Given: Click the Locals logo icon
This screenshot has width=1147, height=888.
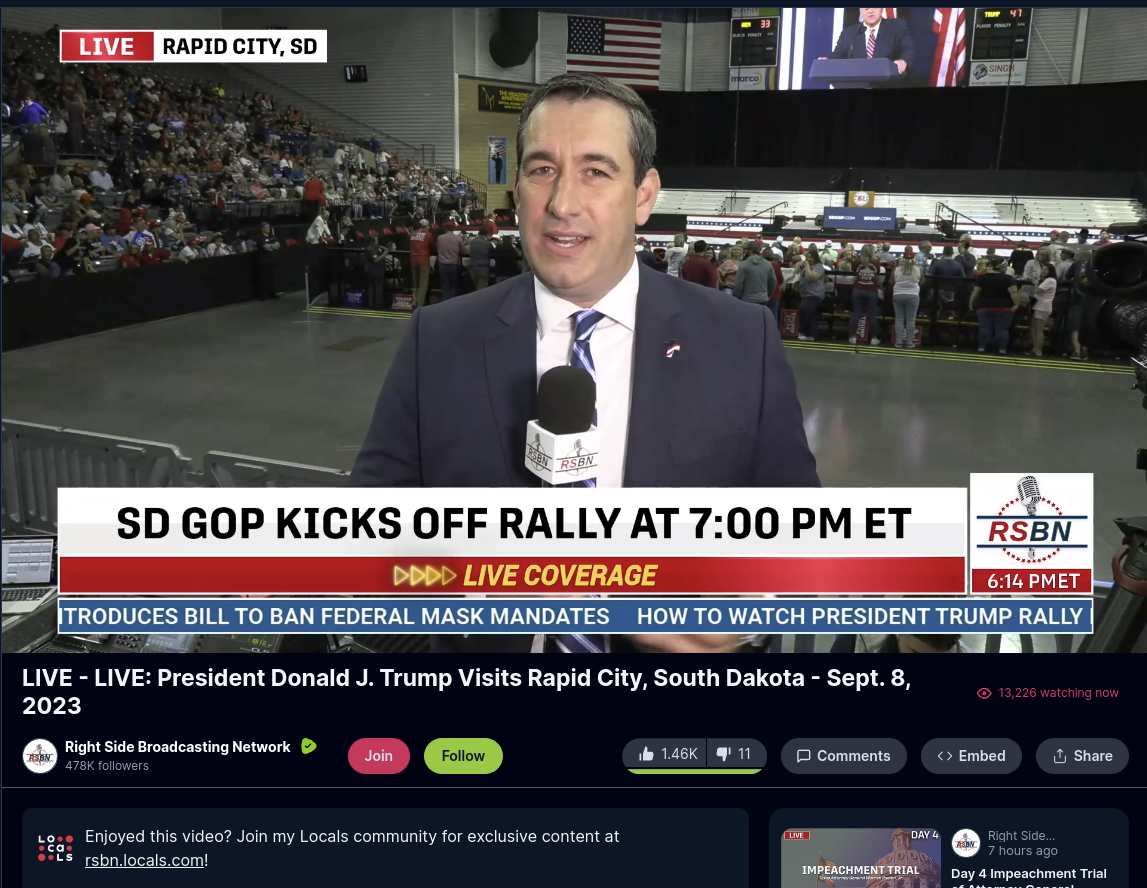Looking at the screenshot, I should tap(56, 848).
